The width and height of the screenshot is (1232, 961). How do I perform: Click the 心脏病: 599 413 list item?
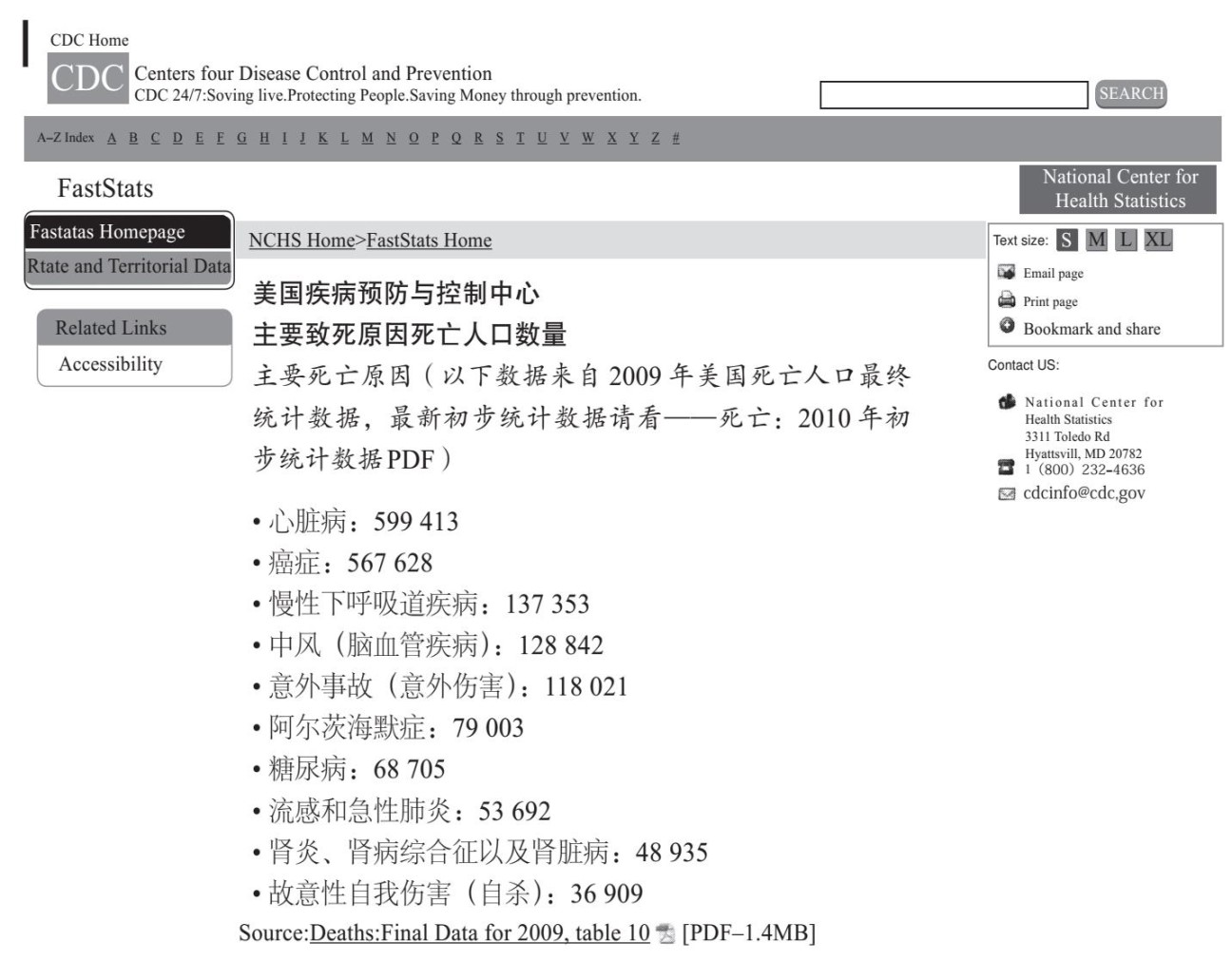(356, 521)
